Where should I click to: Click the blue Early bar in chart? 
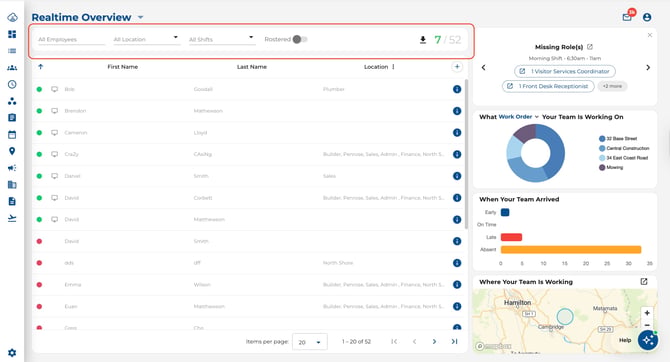click(x=505, y=212)
